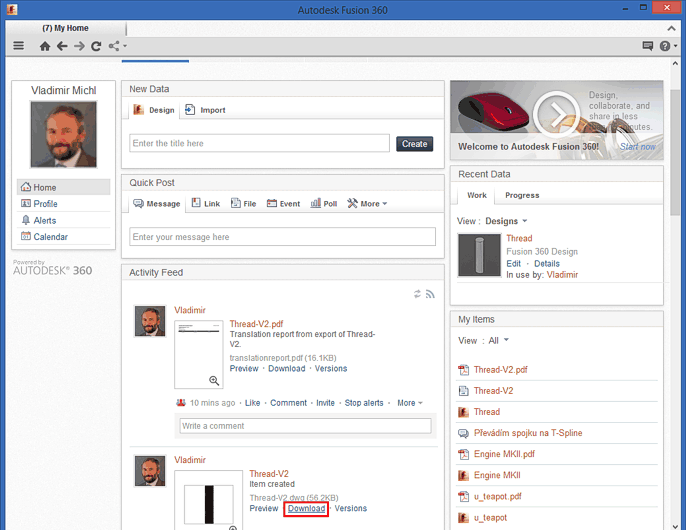Click the In use by Vladimir link
This screenshot has width=686, height=530.
point(562,275)
